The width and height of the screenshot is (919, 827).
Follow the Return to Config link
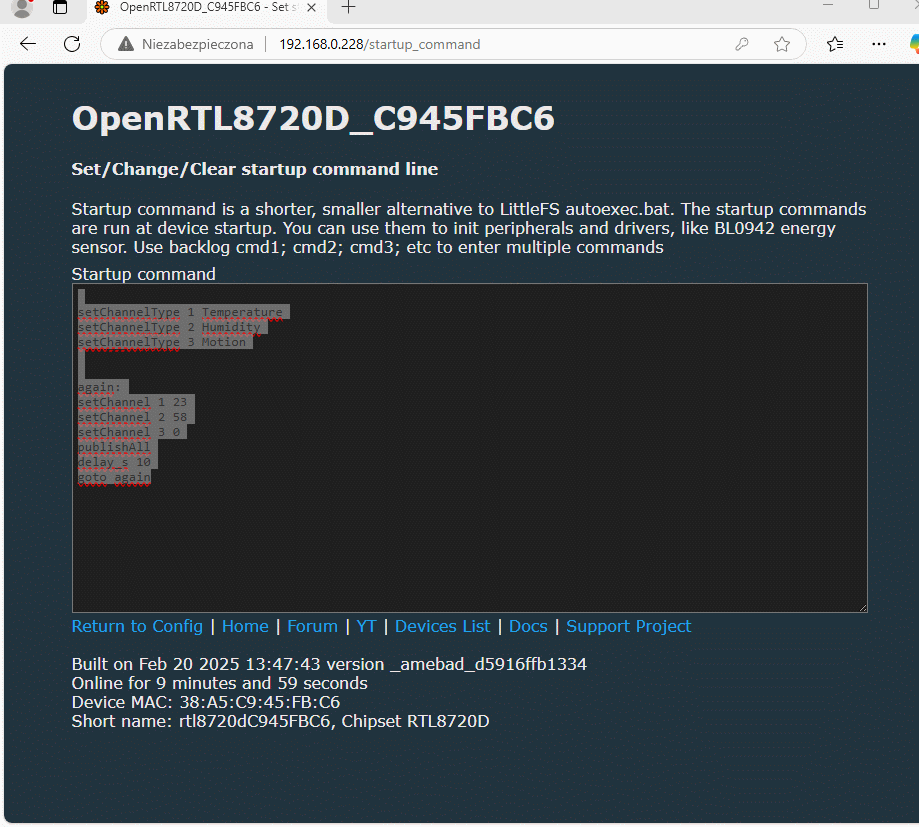(137, 627)
